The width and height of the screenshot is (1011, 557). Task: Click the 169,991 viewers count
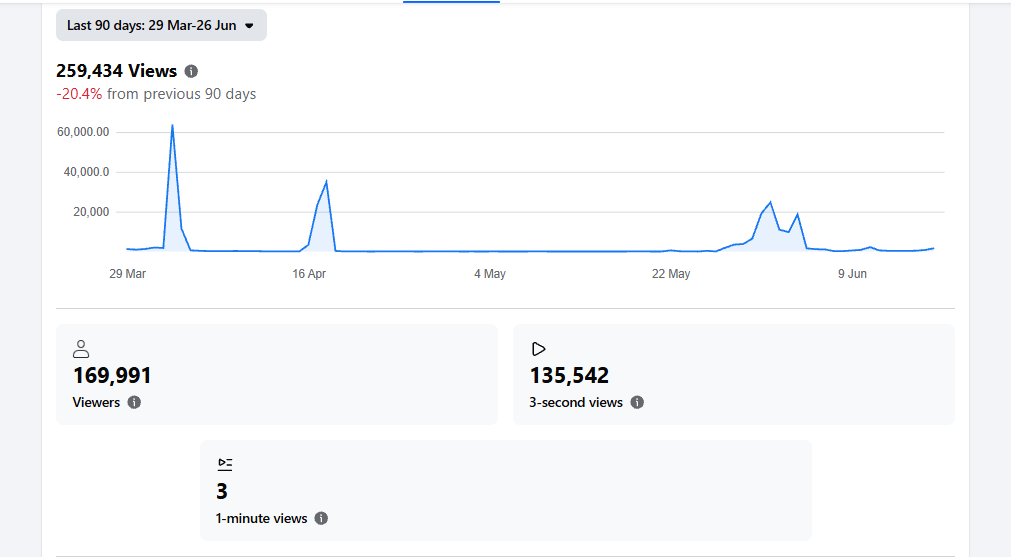click(x=112, y=375)
